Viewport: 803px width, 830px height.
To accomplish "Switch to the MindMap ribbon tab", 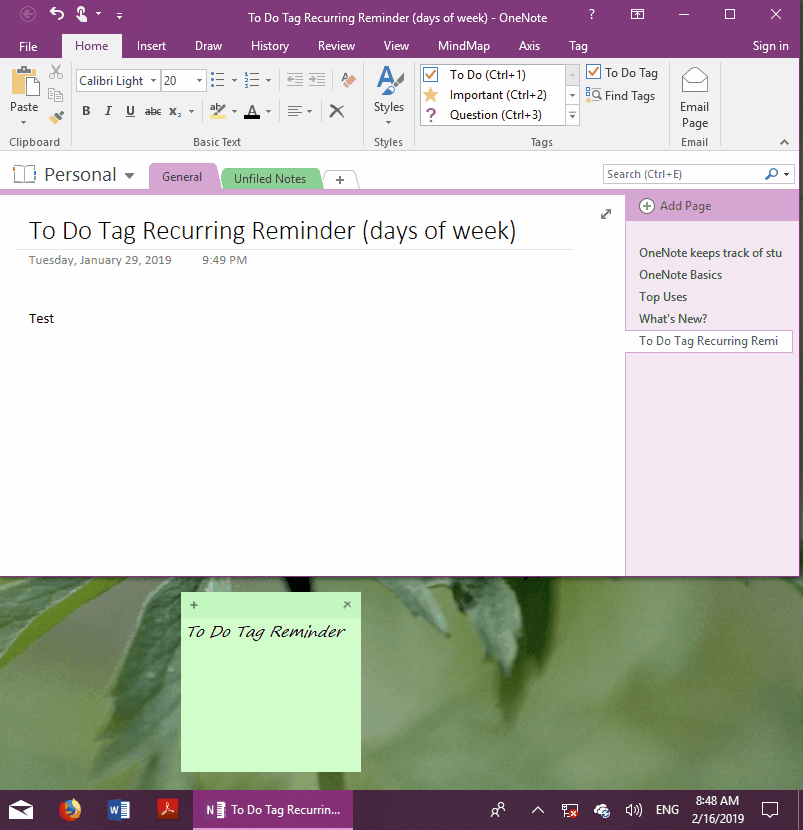I will point(463,45).
